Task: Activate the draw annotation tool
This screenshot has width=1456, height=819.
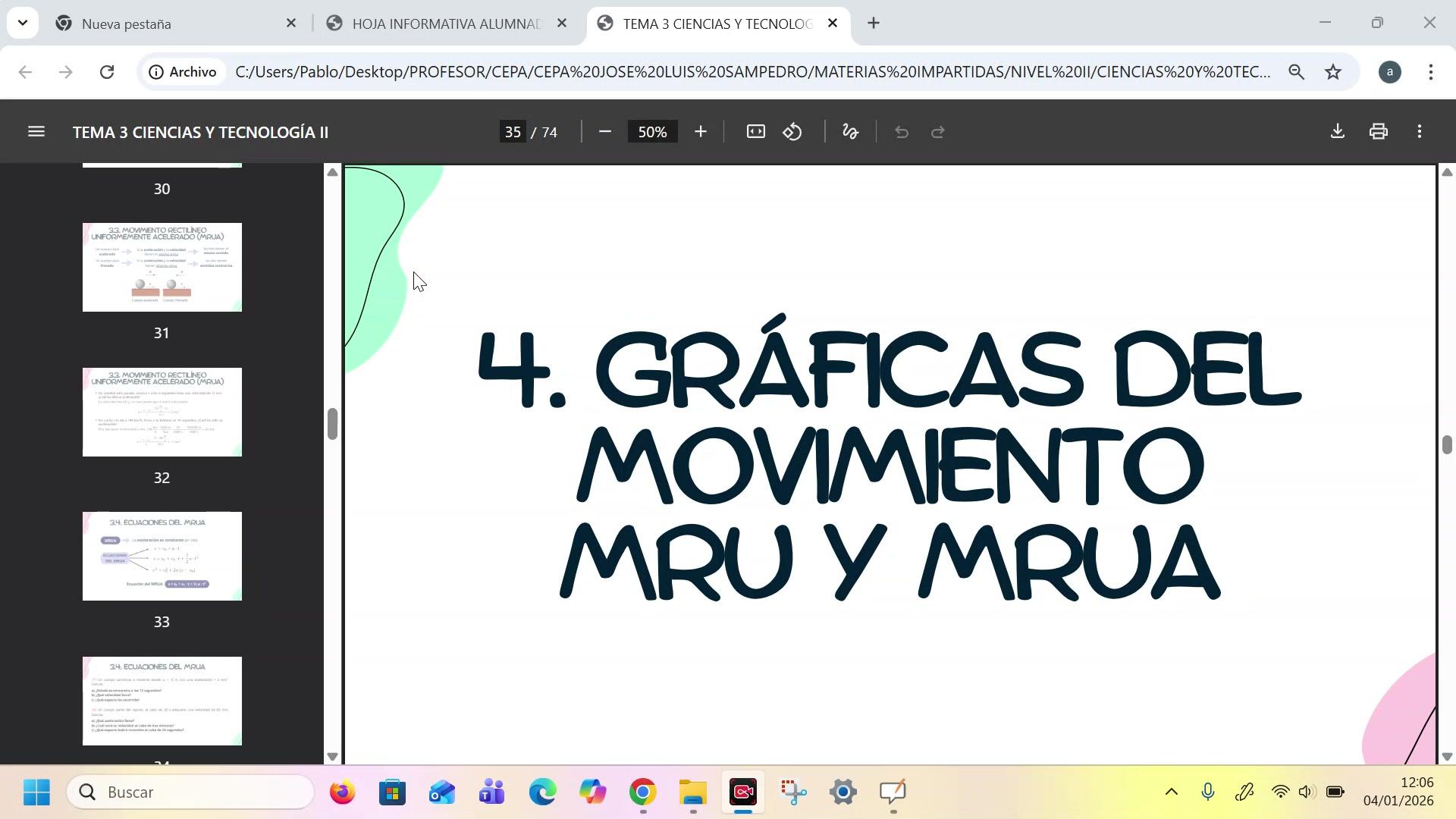Action: [850, 132]
